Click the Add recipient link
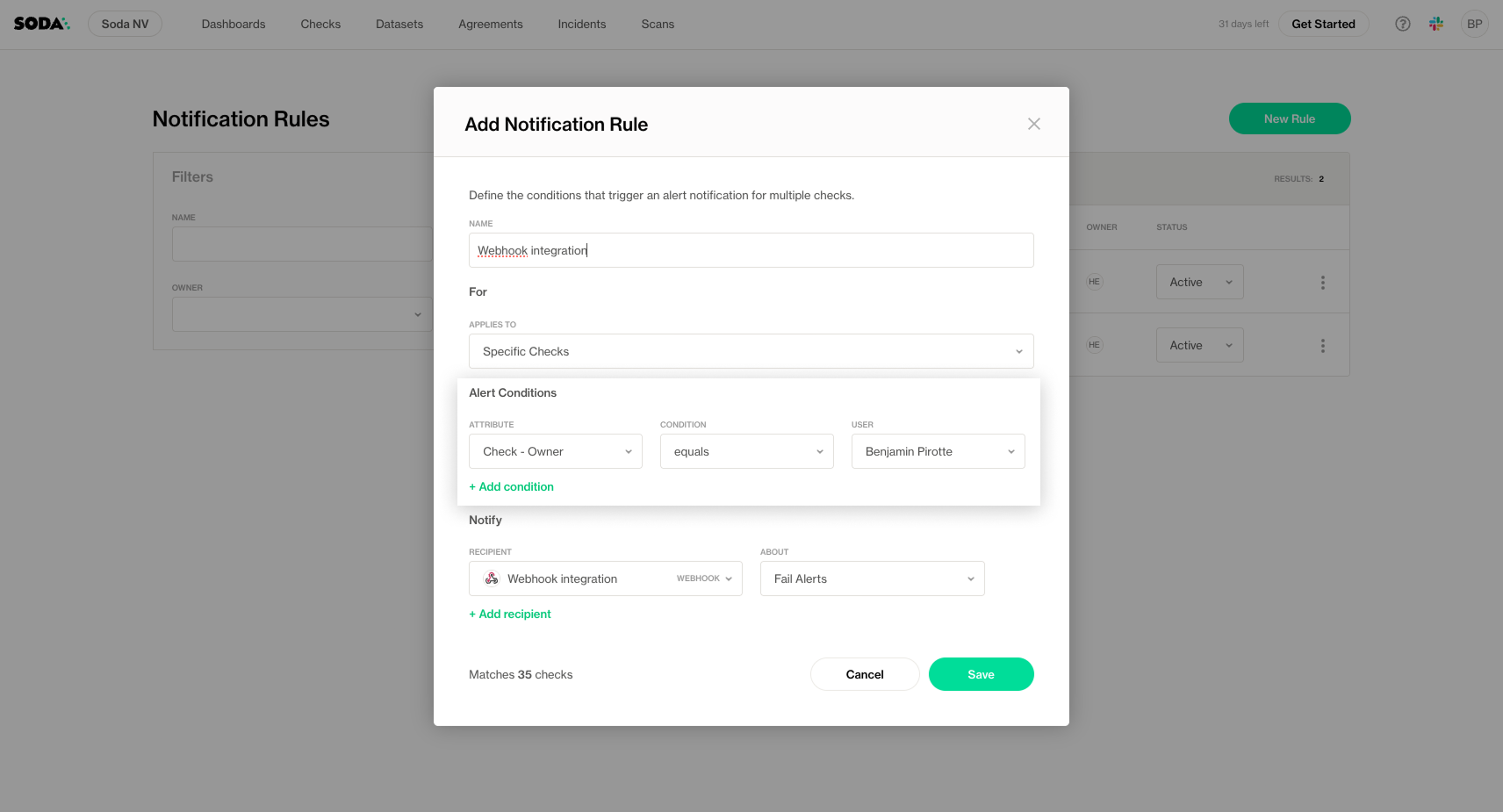The width and height of the screenshot is (1503, 812). coord(510,614)
